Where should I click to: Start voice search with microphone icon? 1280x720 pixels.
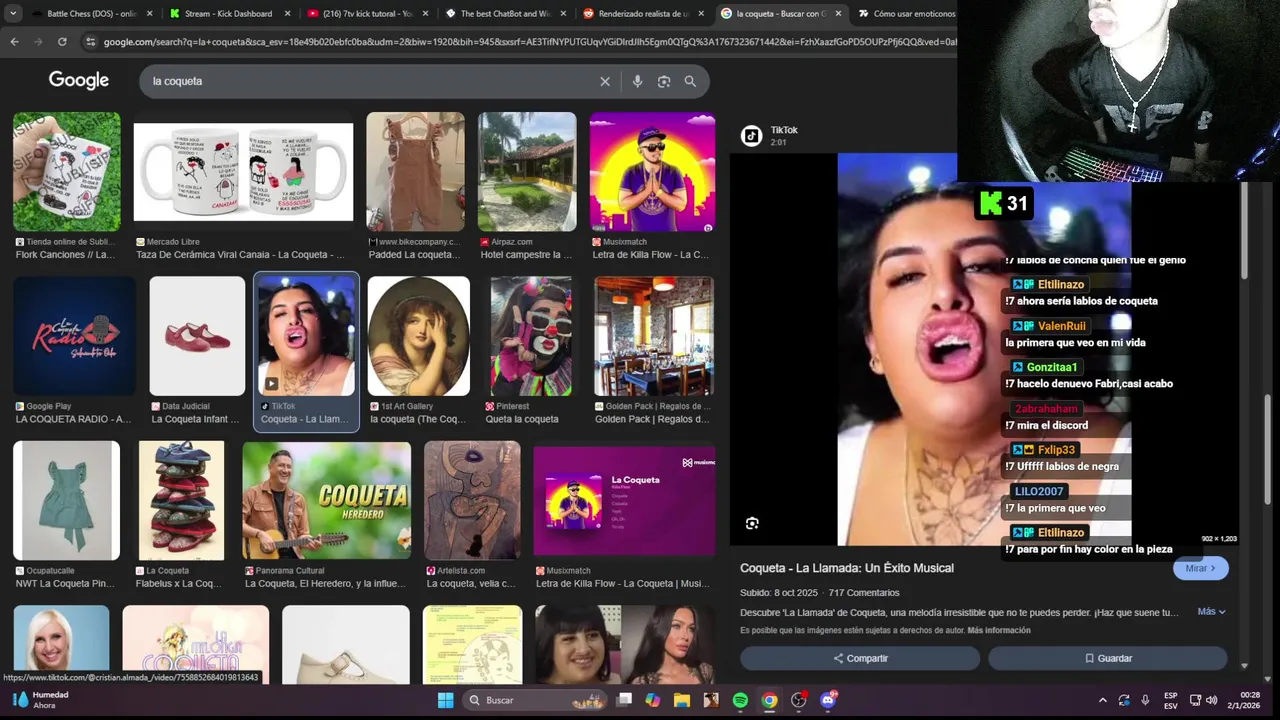tap(637, 81)
